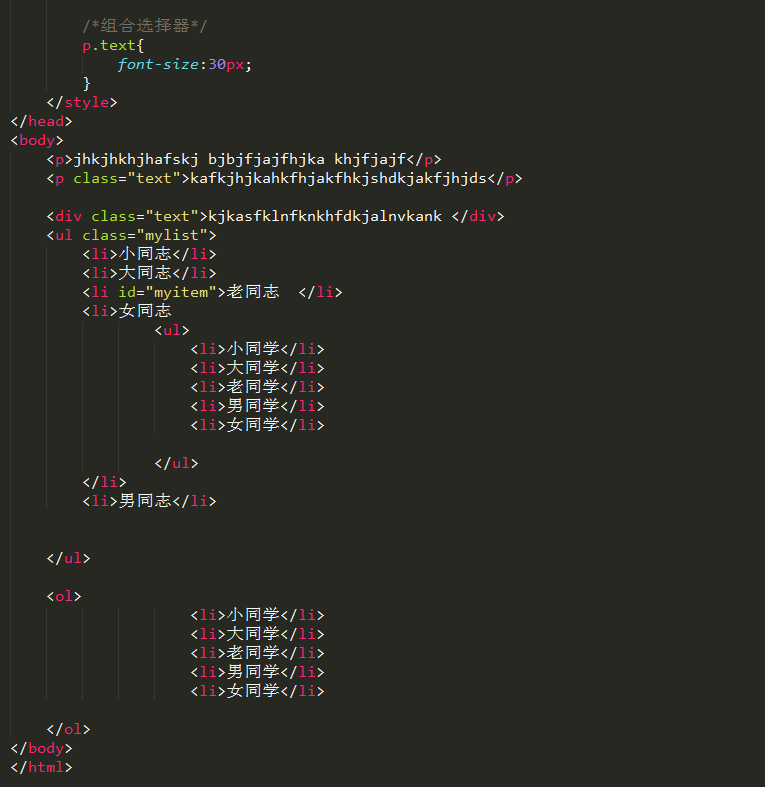The width and height of the screenshot is (765, 787).
Task: Click 女同学 inside the ol list
Action: 253,691
